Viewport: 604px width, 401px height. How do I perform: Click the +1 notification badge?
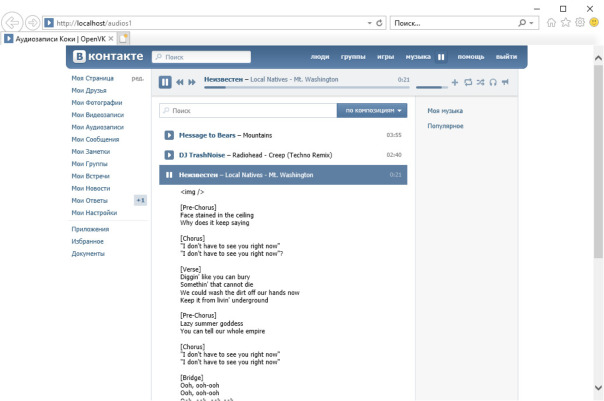[x=140, y=200]
